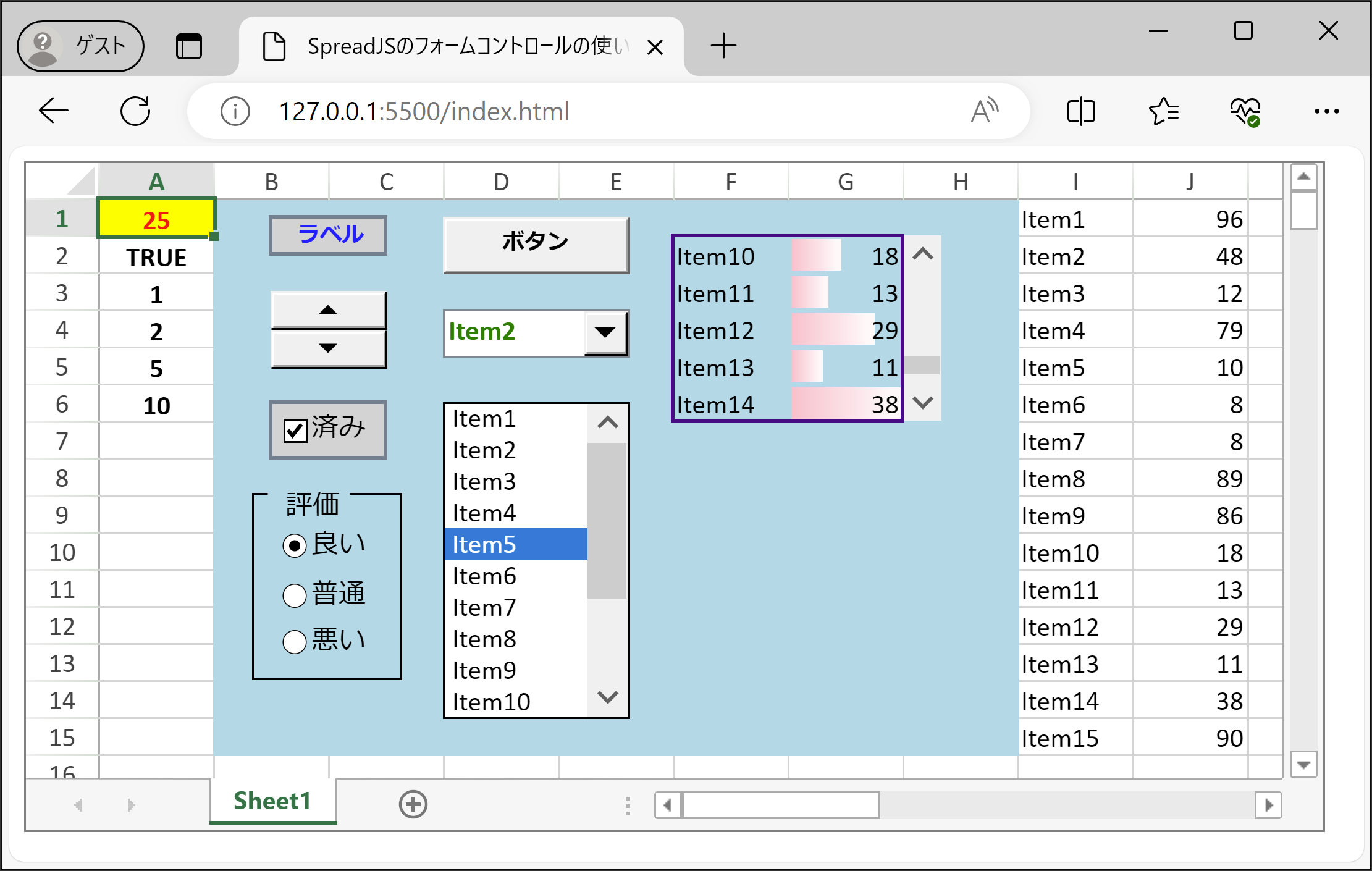
Task: Open the tab actions menu icon
Action: click(189, 46)
